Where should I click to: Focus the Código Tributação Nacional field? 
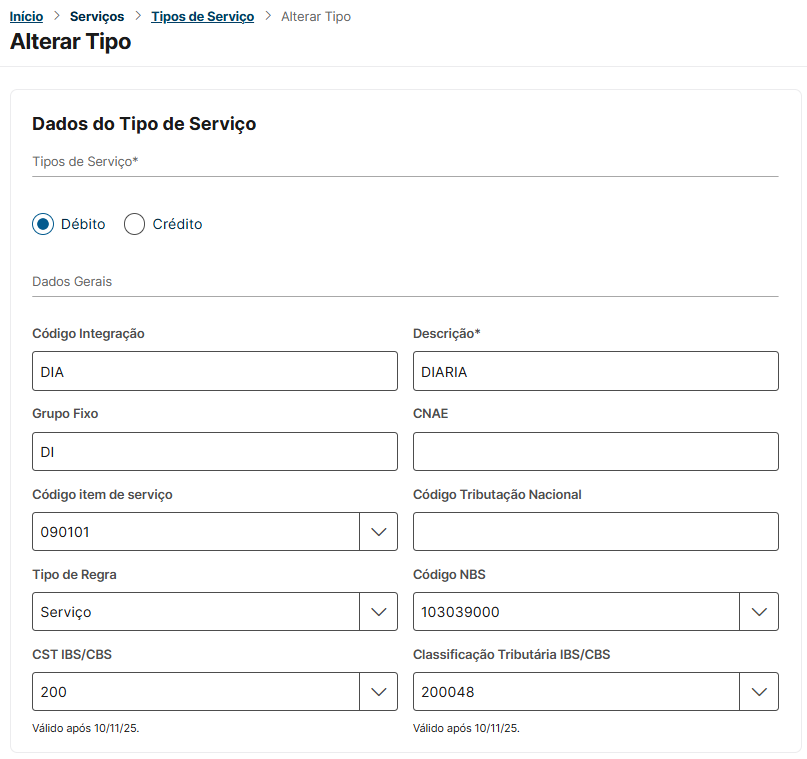point(595,532)
